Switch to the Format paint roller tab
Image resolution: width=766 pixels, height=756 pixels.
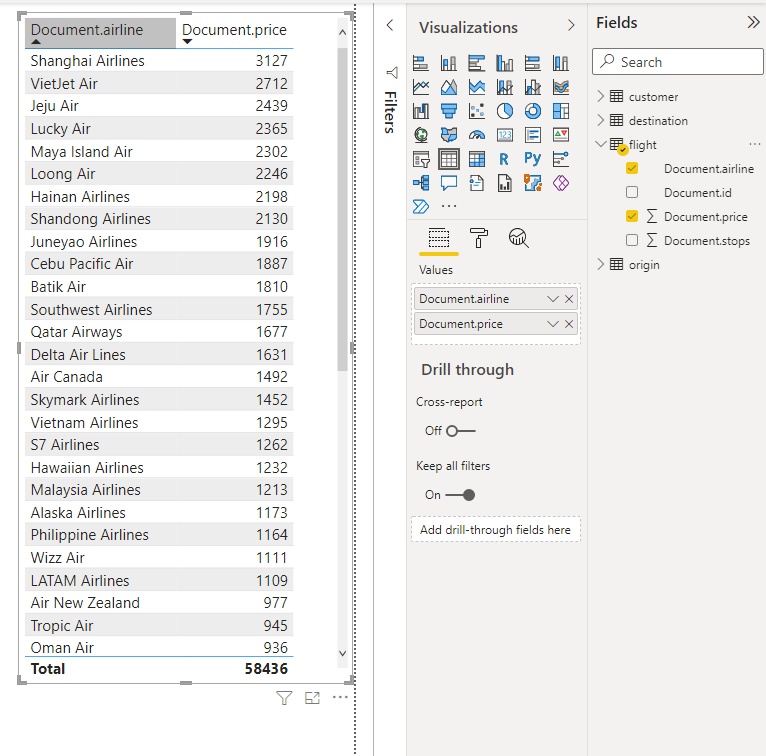tap(478, 238)
